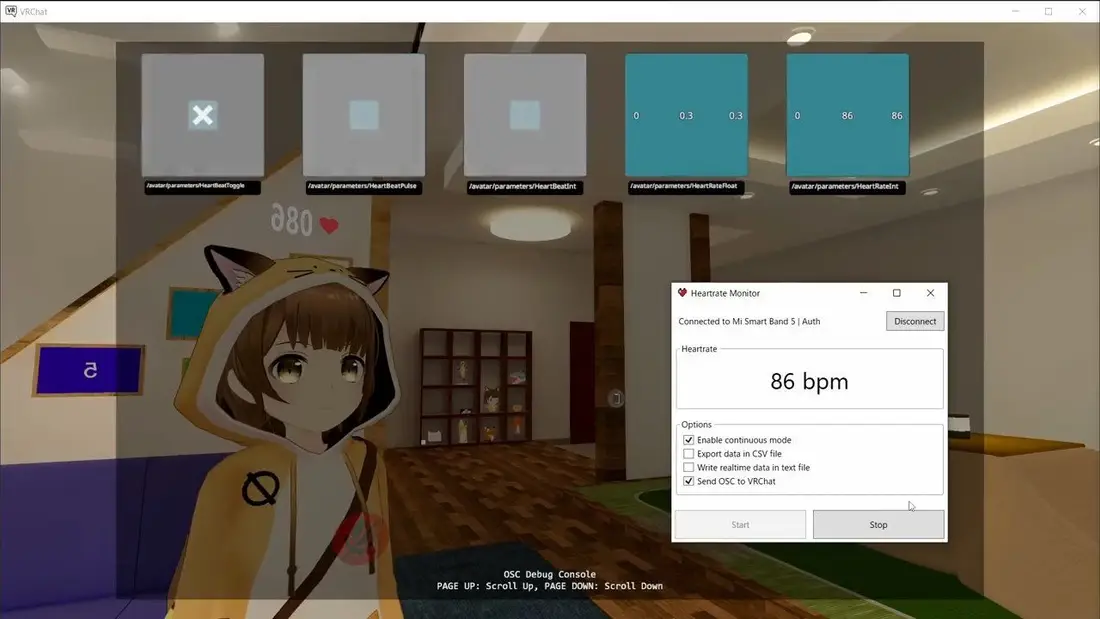Viewport: 1100px width, 619px height.
Task: Click the /avatar/parameters/HeartBeatInt label
Action: (525, 187)
